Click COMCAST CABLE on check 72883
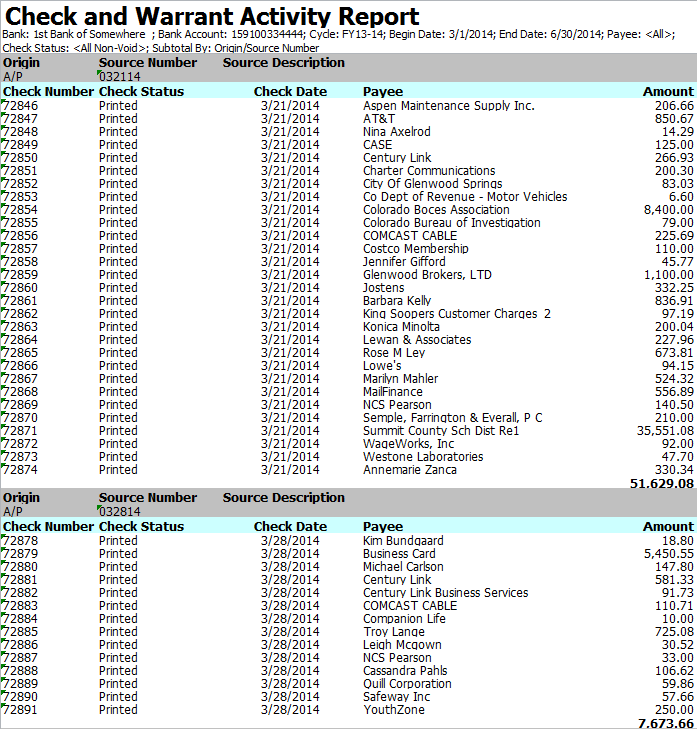Image resolution: width=697 pixels, height=729 pixels. pos(410,606)
